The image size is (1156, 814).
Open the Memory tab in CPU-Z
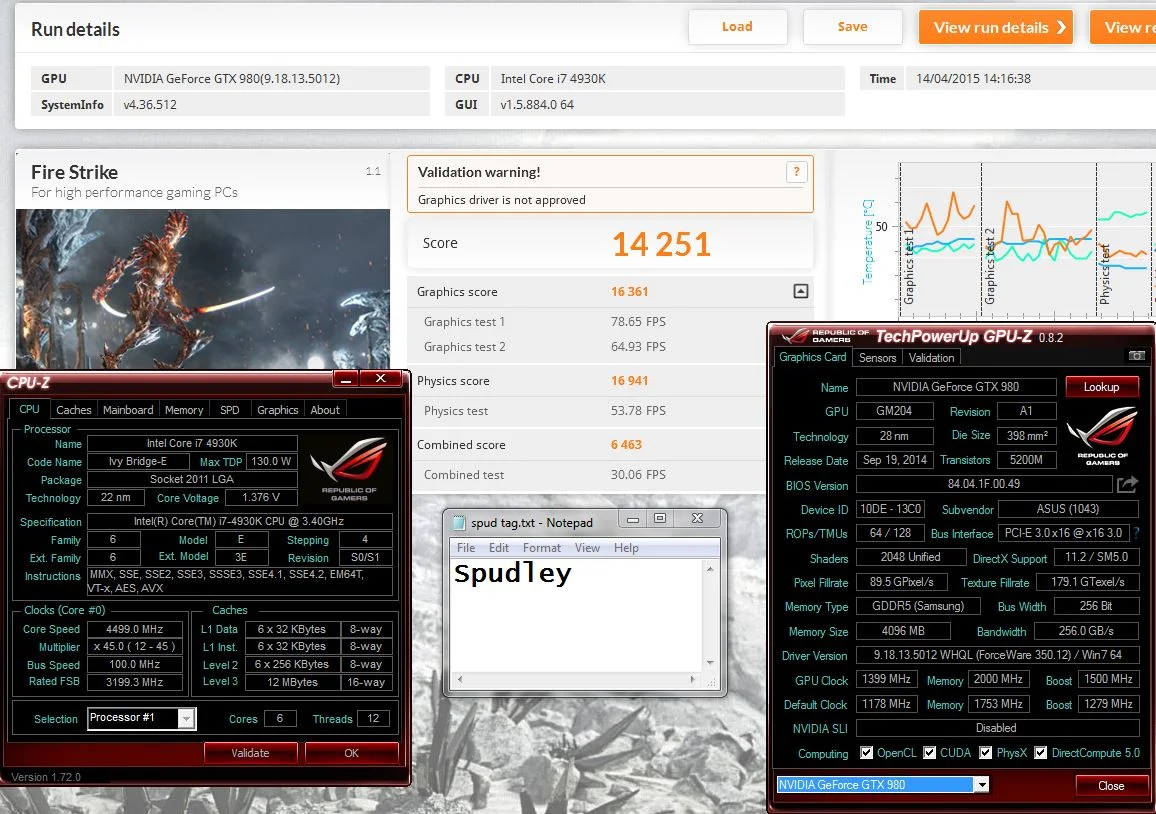tap(184, 410)
